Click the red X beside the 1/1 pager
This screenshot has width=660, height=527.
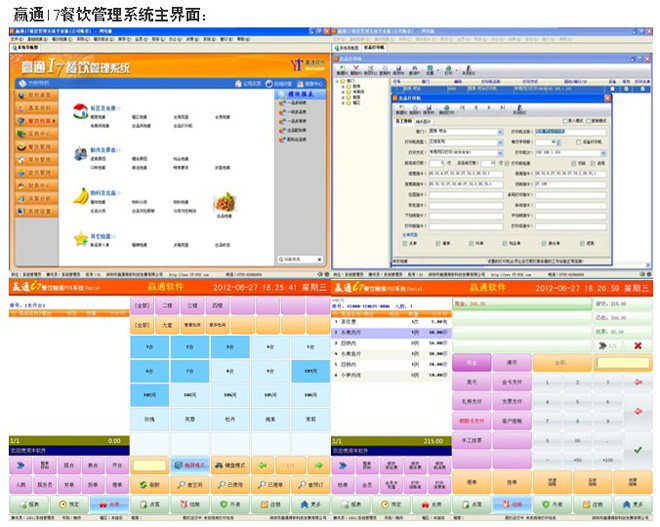pyautogui.click(x=638, y=346)
